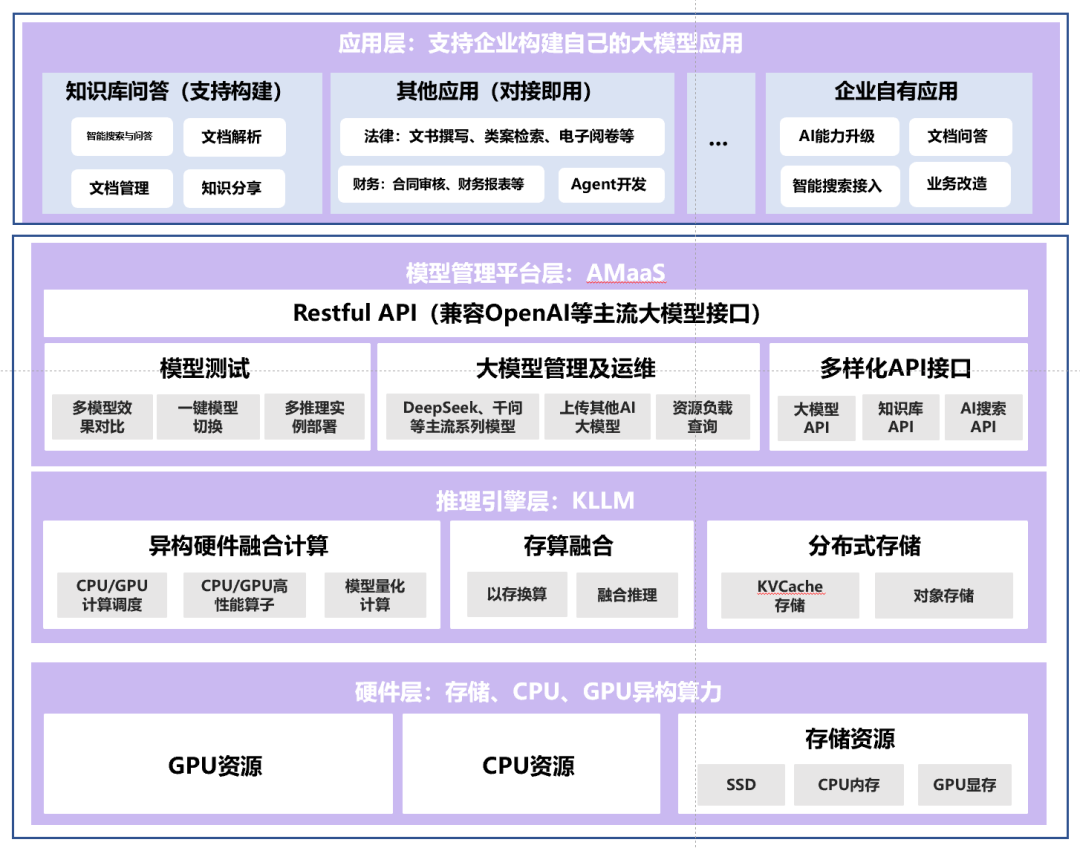Click the GPU资源 block
This screenshot has width=1080, height=848.
click(x=215, y=766)
